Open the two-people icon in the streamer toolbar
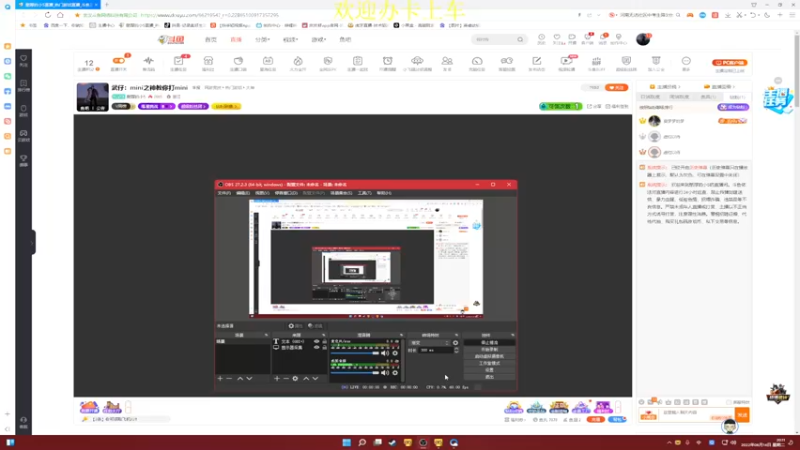 point(447,61)
